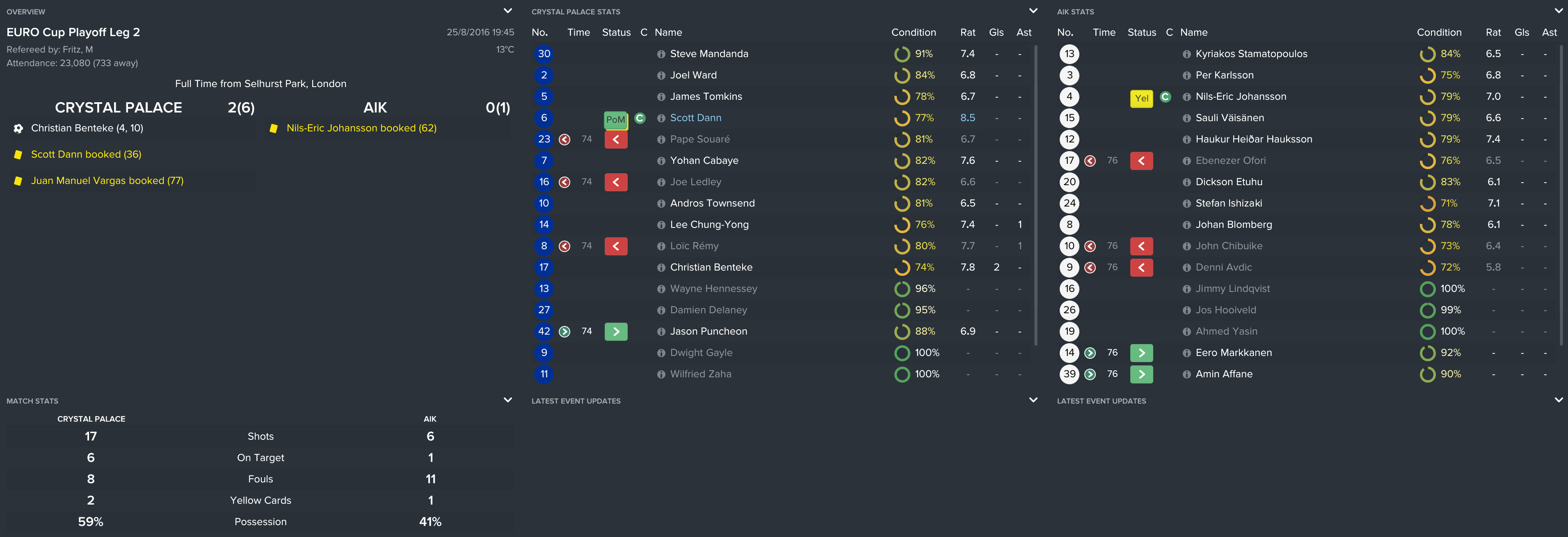
Task: Click green substituted-on arrow for Jason Puncheon
Action: click(615, 332)
